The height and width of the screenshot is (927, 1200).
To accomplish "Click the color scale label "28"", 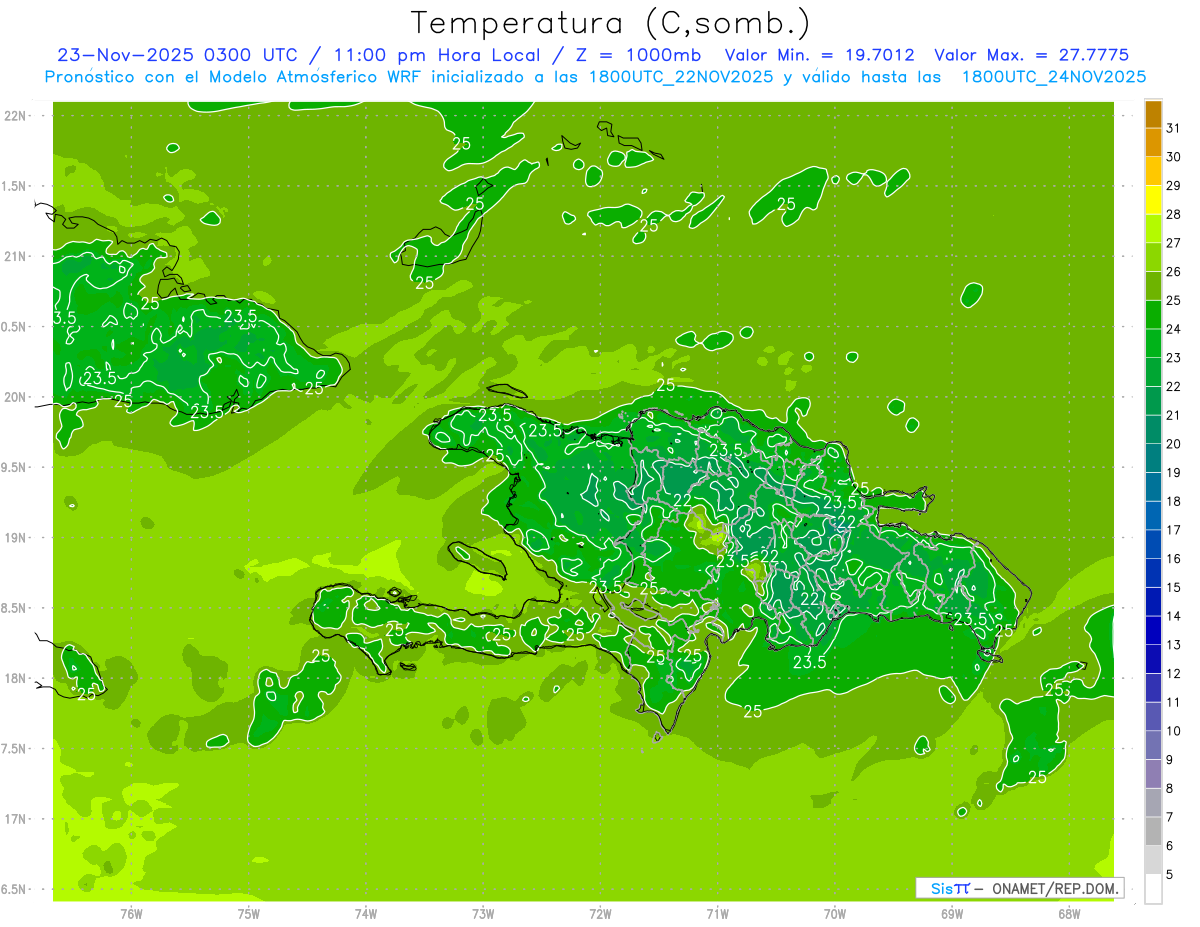I will [1173, 214].
